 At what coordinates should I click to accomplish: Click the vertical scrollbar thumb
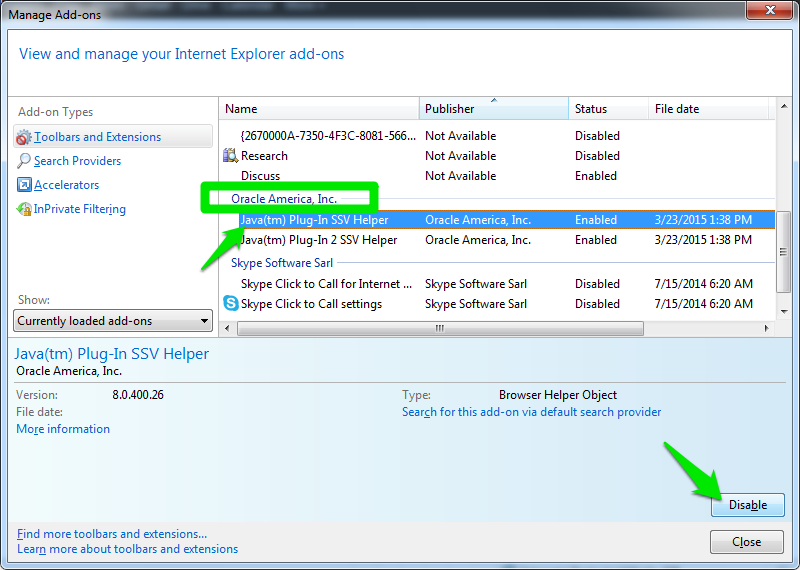coord(784,252)
